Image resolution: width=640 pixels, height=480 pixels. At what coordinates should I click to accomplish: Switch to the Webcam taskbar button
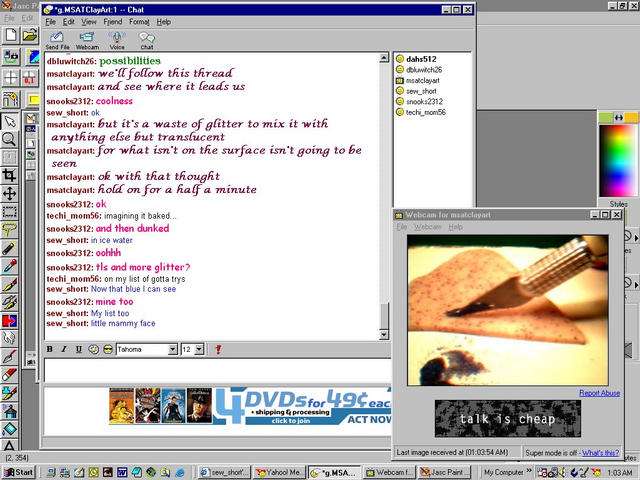(390, 472)
